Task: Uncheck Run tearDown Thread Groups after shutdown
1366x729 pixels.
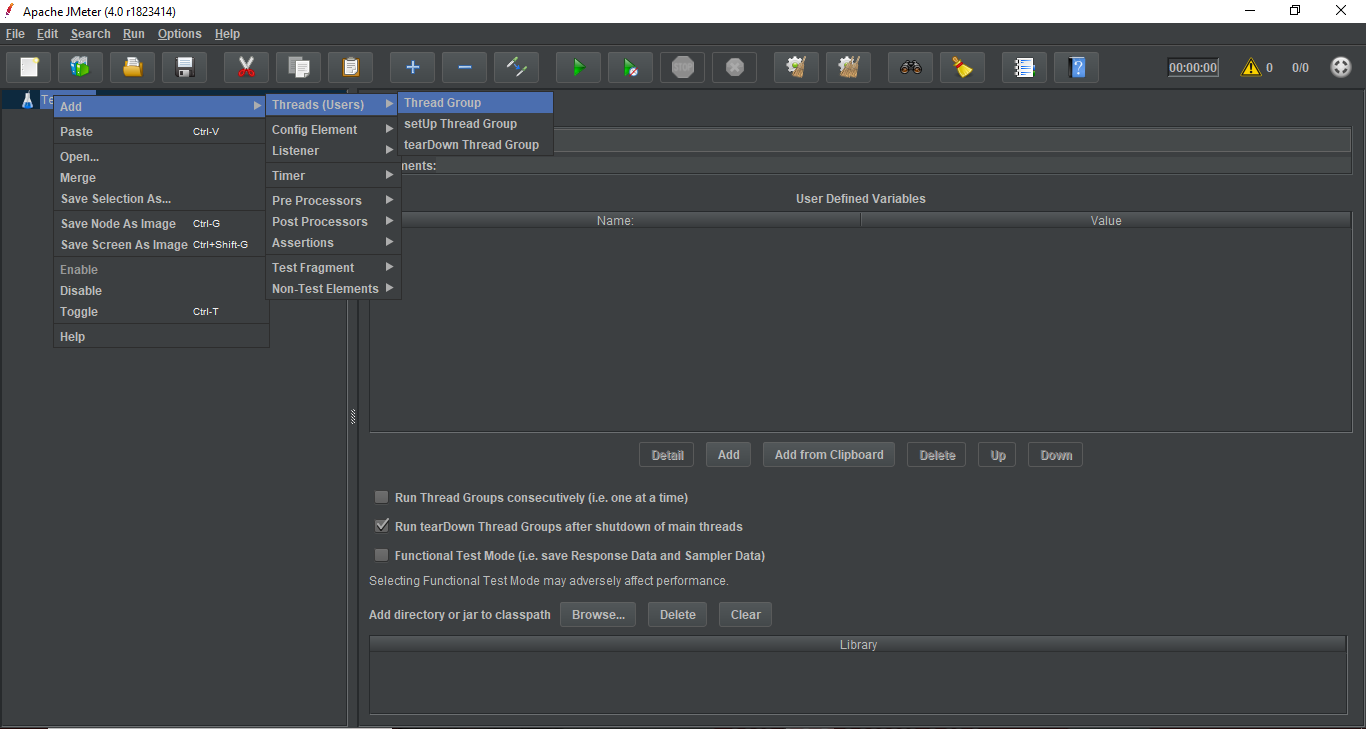Action: pos(381,526)
